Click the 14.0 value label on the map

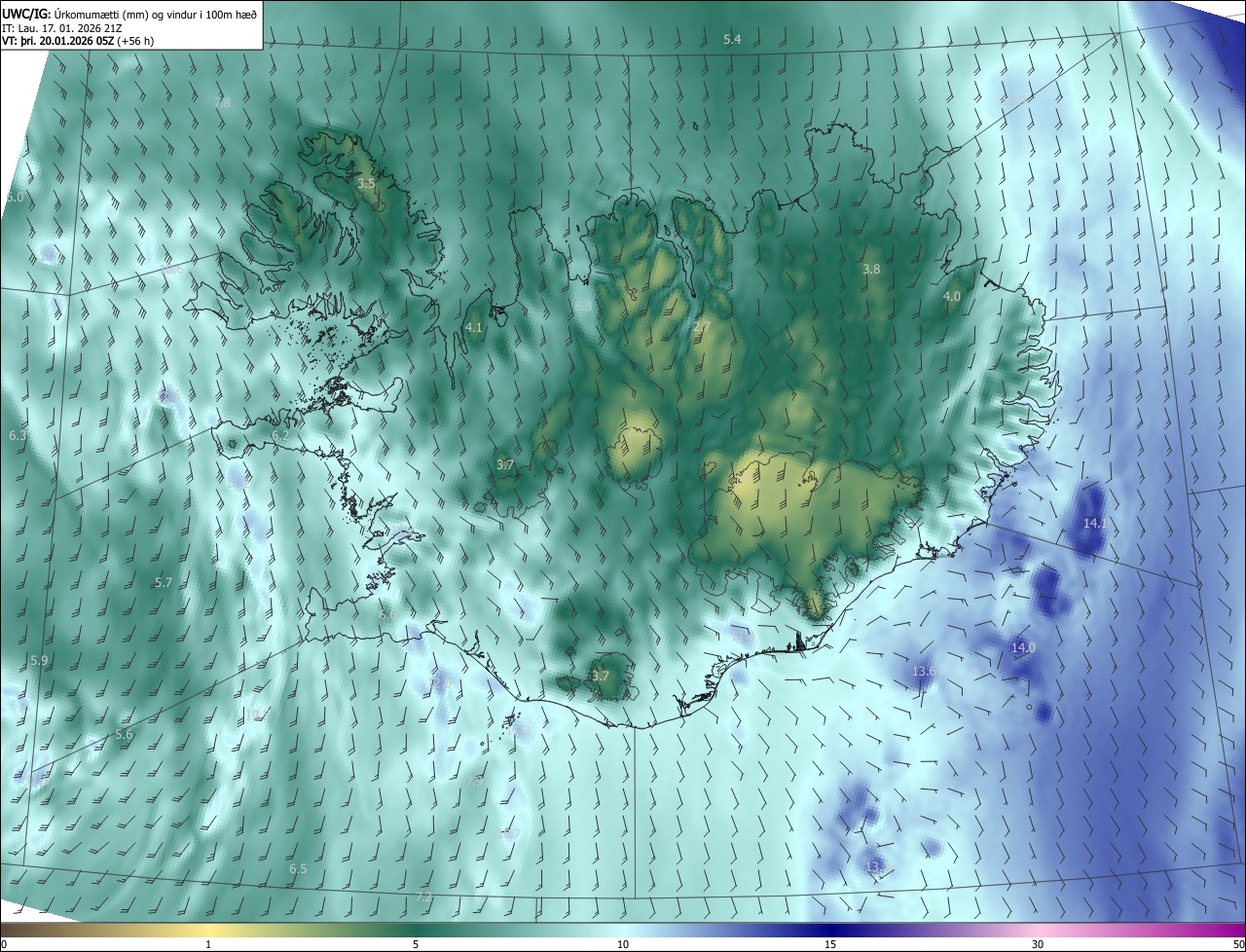[1023, 647]
